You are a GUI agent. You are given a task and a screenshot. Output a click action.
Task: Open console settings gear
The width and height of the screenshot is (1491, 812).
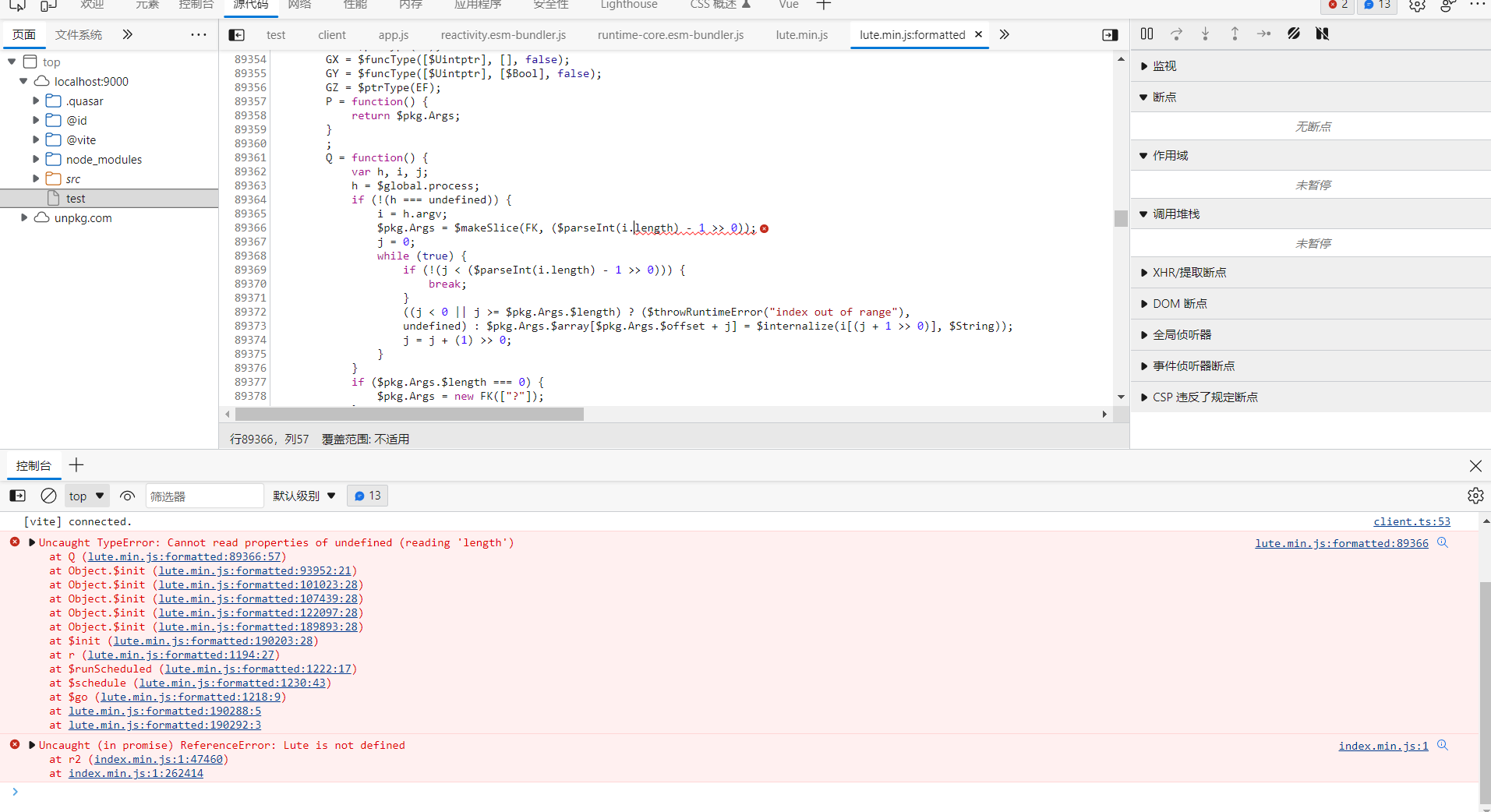pyautogui.click(x=1475, y=496)
